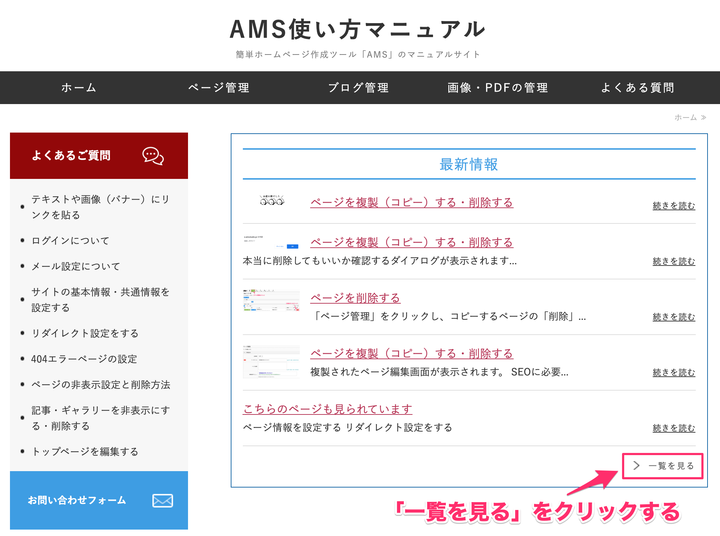
Task: Open the ページ管理 menu item
Action: (219, 88)
